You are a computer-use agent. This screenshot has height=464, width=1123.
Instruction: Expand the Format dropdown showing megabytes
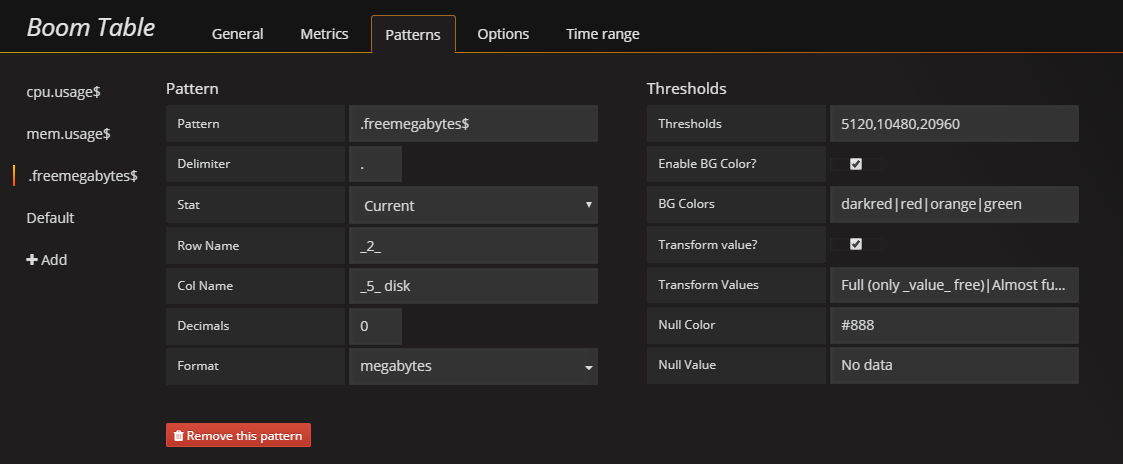coord(473,366)
